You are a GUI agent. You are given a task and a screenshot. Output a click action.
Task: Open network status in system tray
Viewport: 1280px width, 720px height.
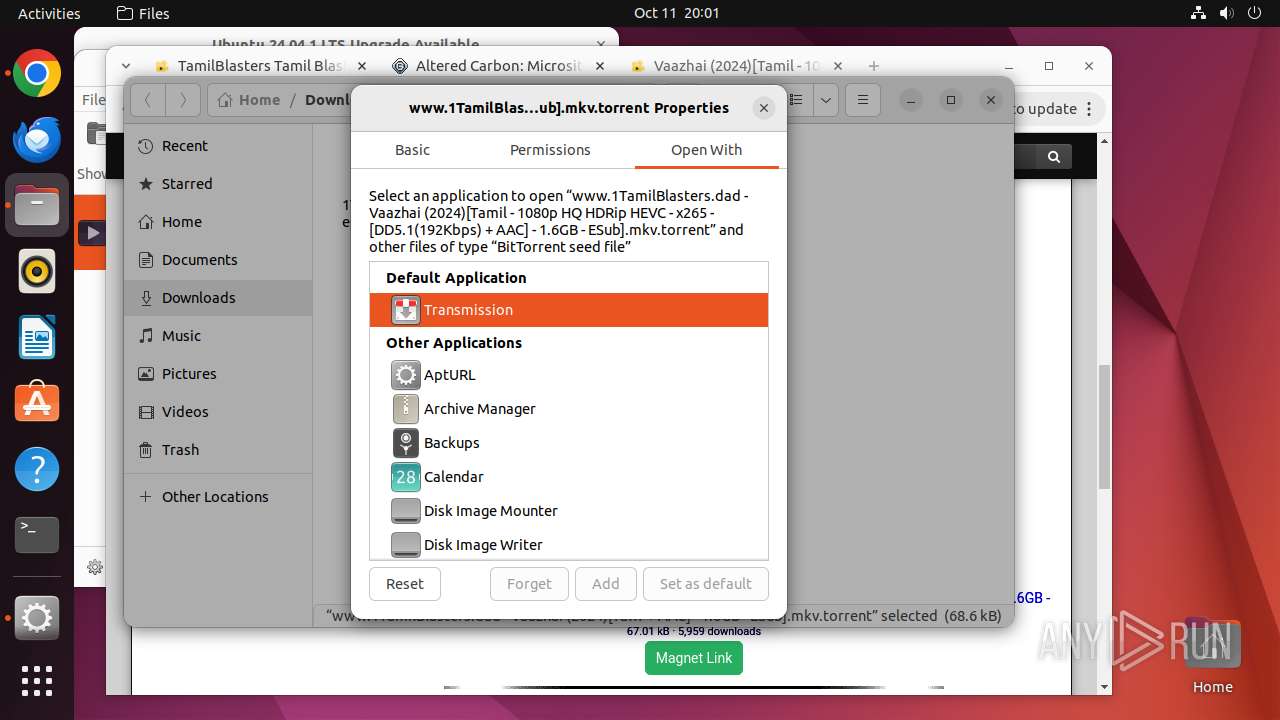point(1199,13)
